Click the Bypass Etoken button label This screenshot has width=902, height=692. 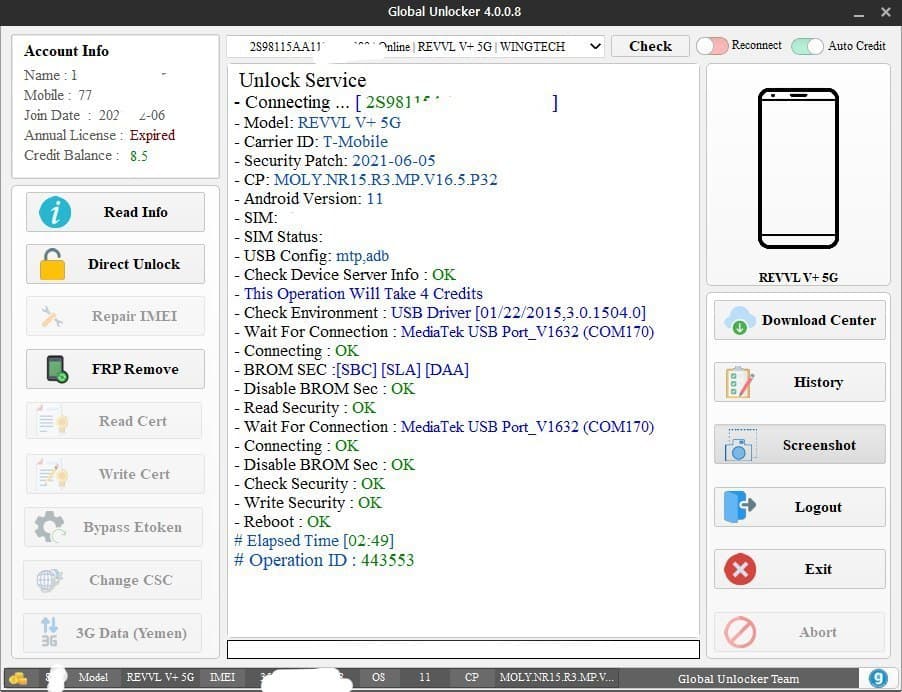point(132,527)
